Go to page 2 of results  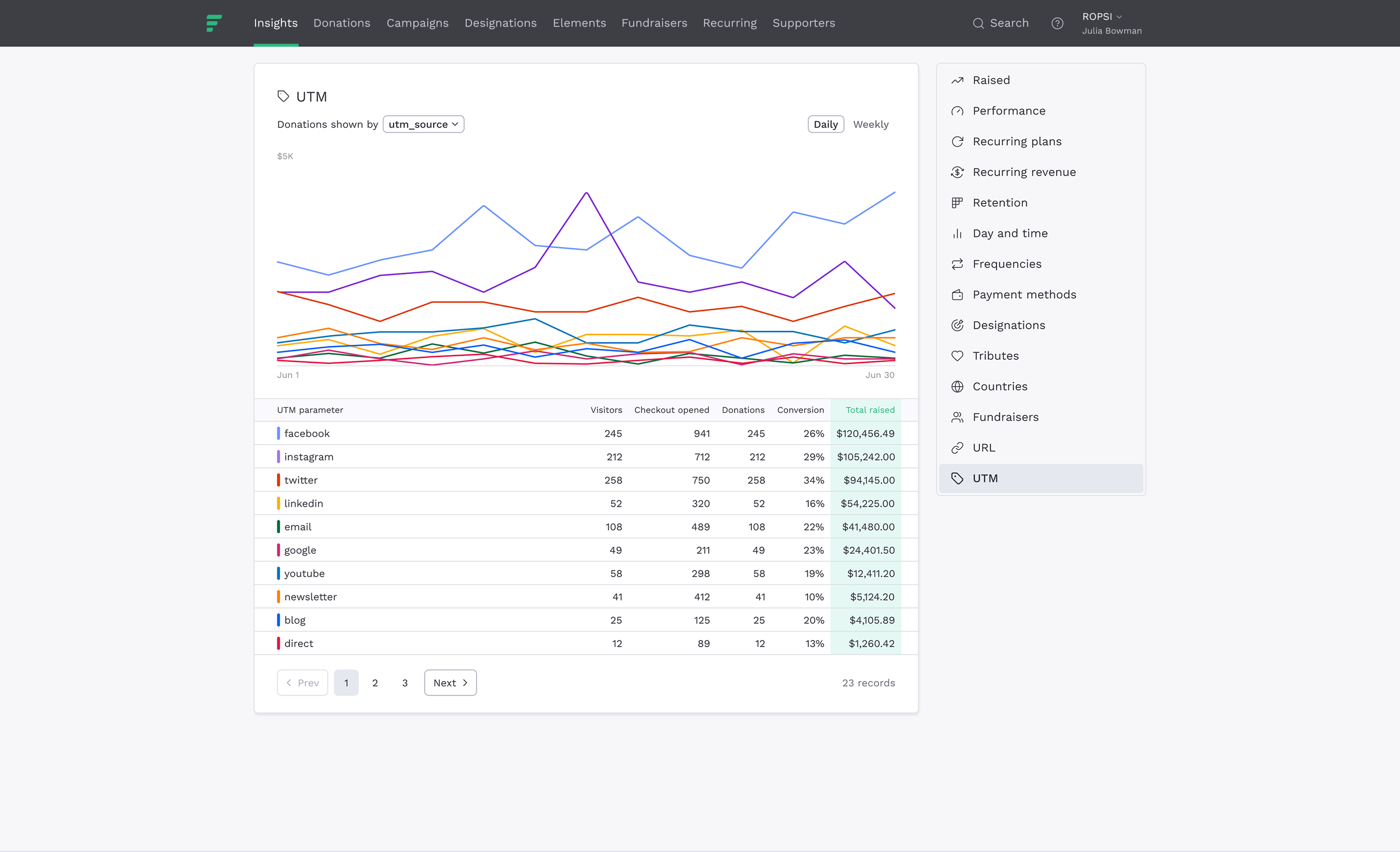(375, 683)
